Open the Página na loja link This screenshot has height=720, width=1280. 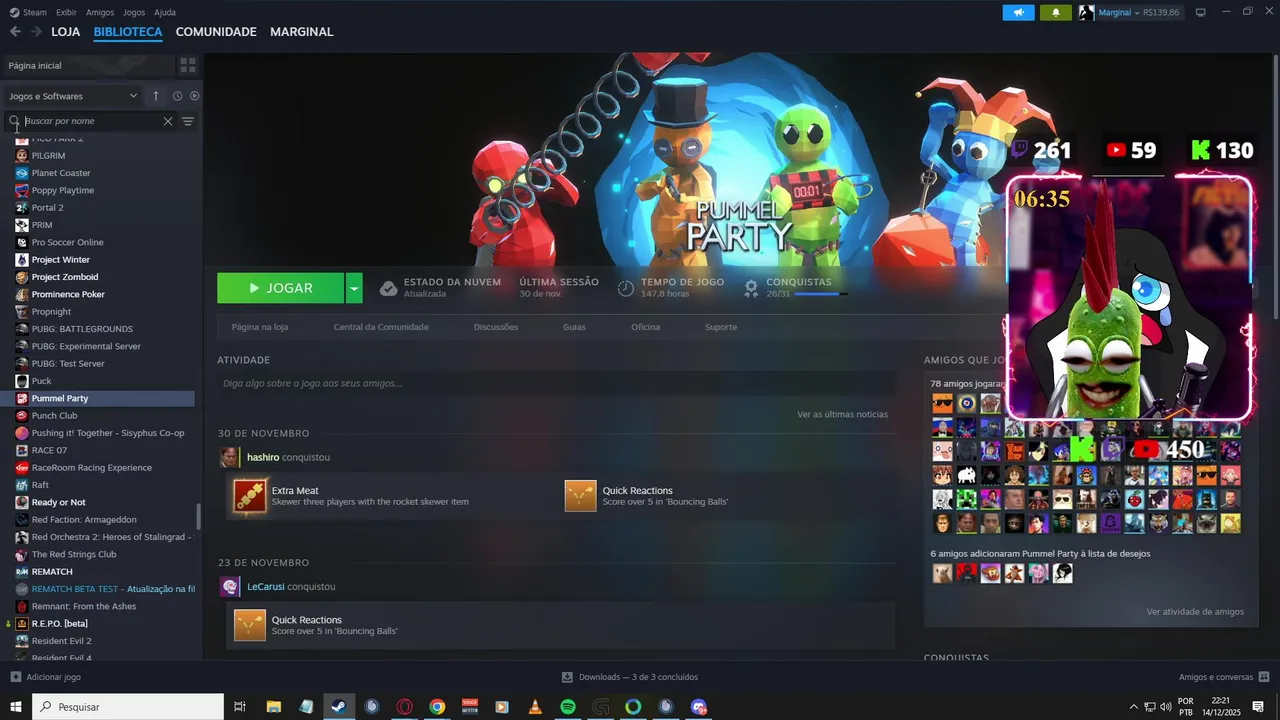point(260,327)
